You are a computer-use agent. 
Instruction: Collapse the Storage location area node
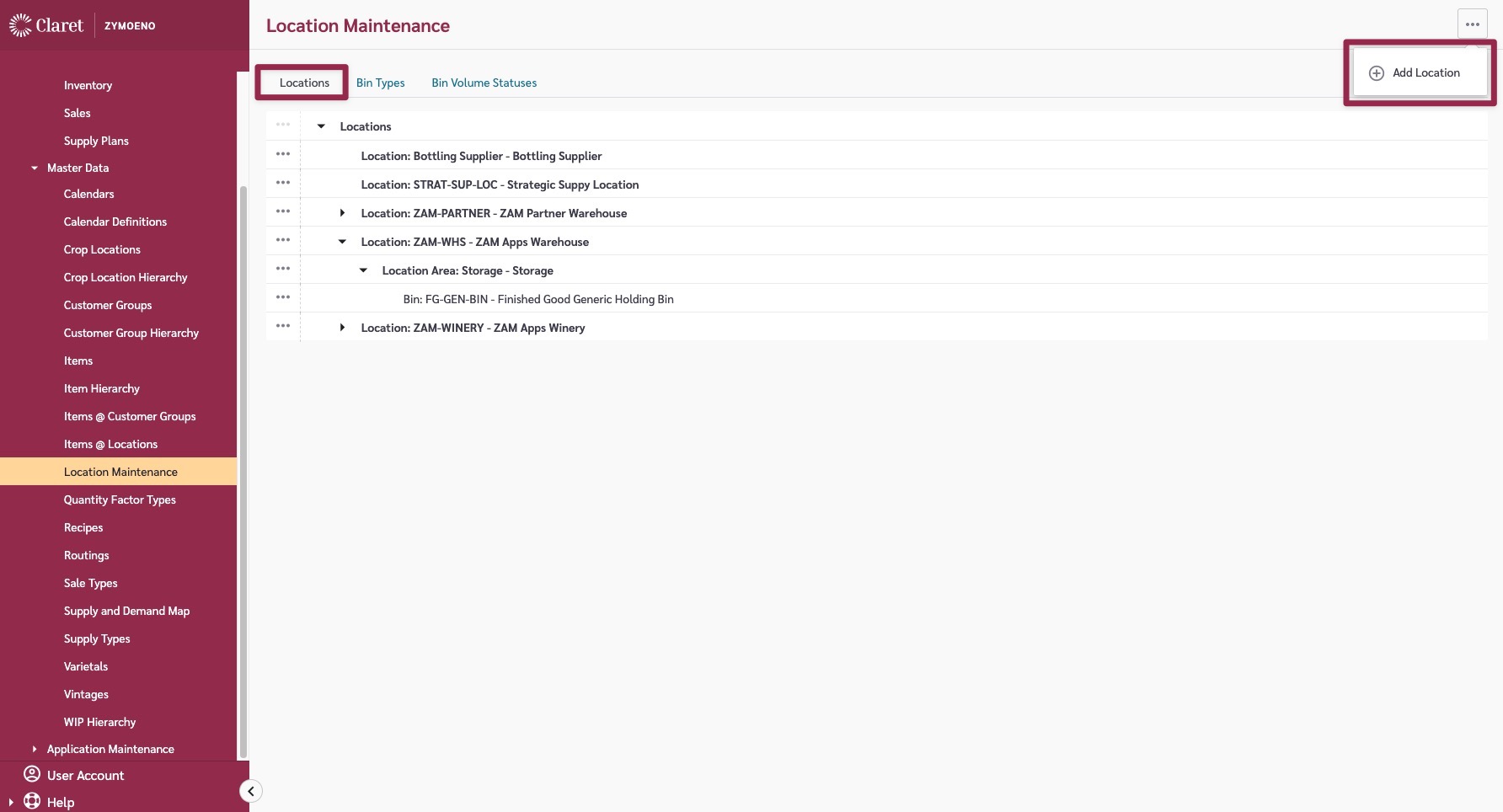(x=363, y=270)
